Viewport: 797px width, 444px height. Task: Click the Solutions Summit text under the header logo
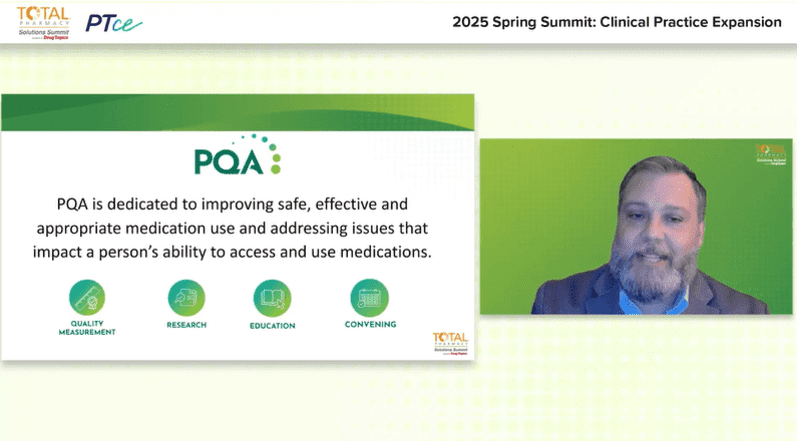tap(43, 32)
